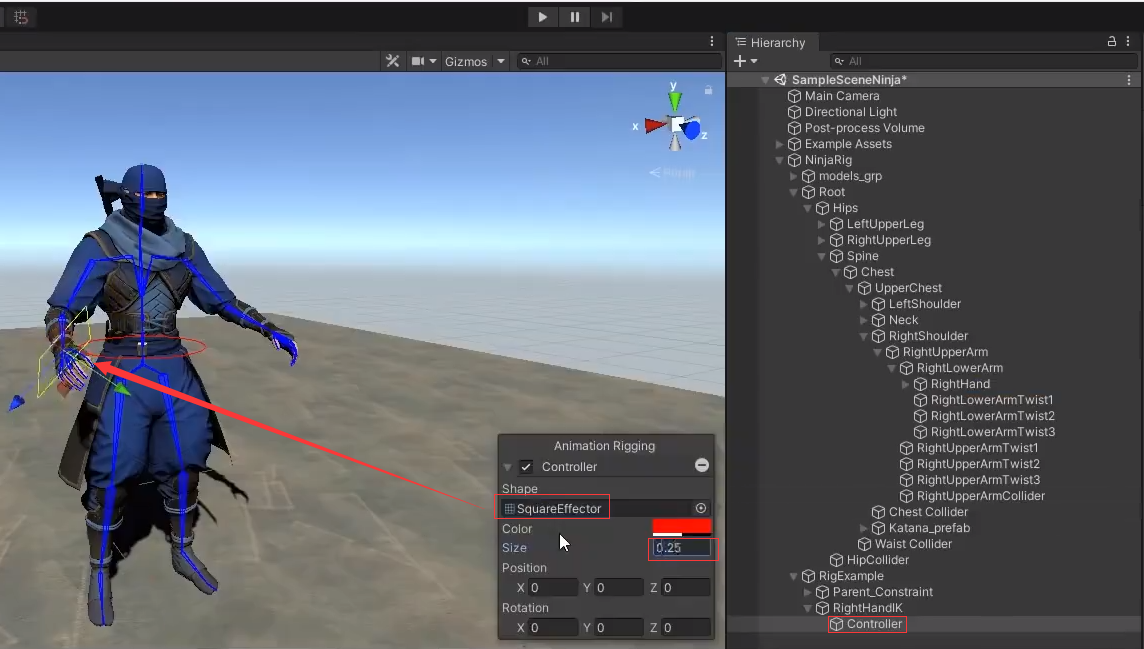Click the Play button
The image size is (1144, 649).
click(x=543, y=17)
